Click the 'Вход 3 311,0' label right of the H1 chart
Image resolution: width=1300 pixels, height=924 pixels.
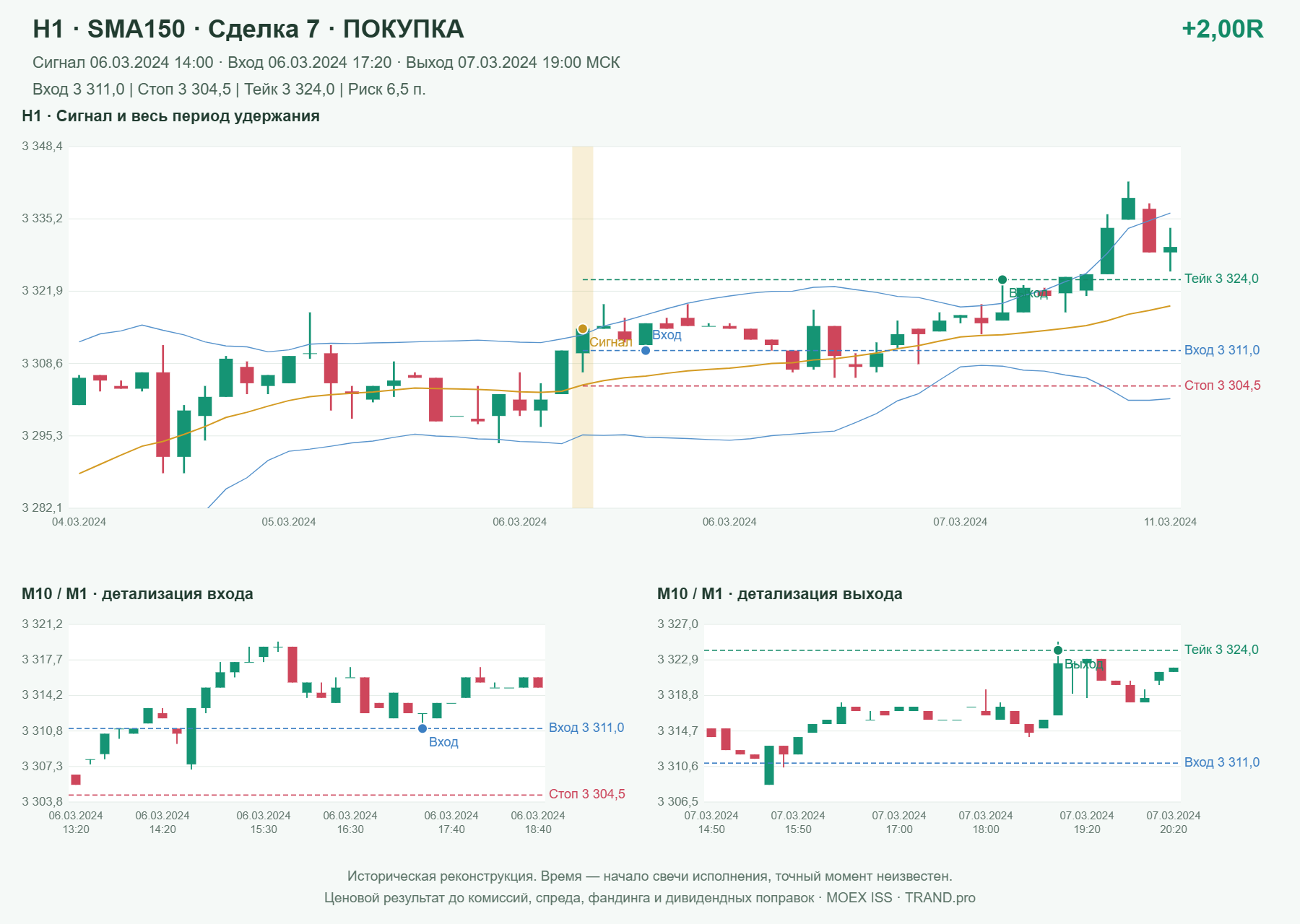coord(1222,350)
